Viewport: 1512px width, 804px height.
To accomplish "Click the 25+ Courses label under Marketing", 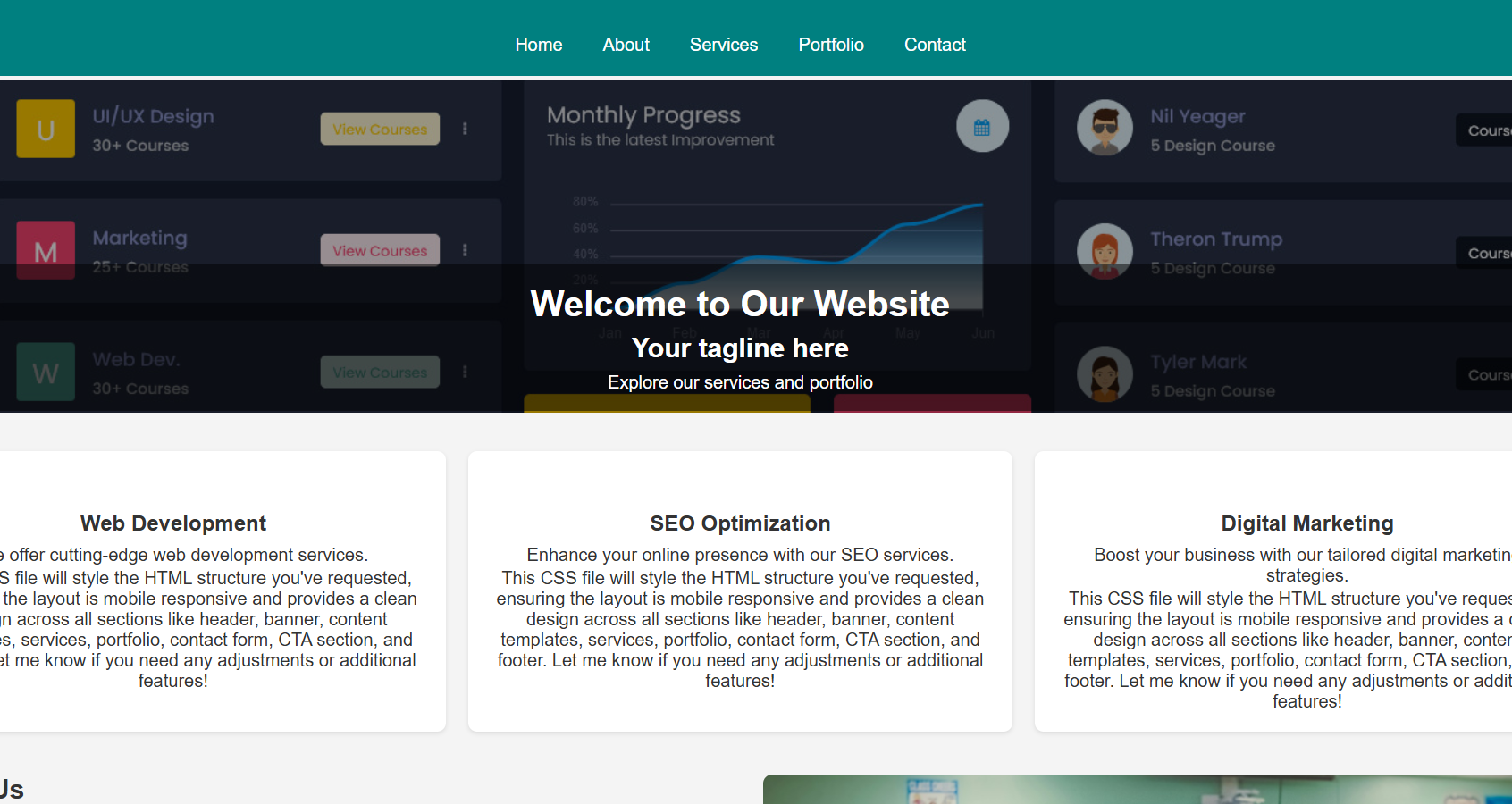I will click(140, 267).
